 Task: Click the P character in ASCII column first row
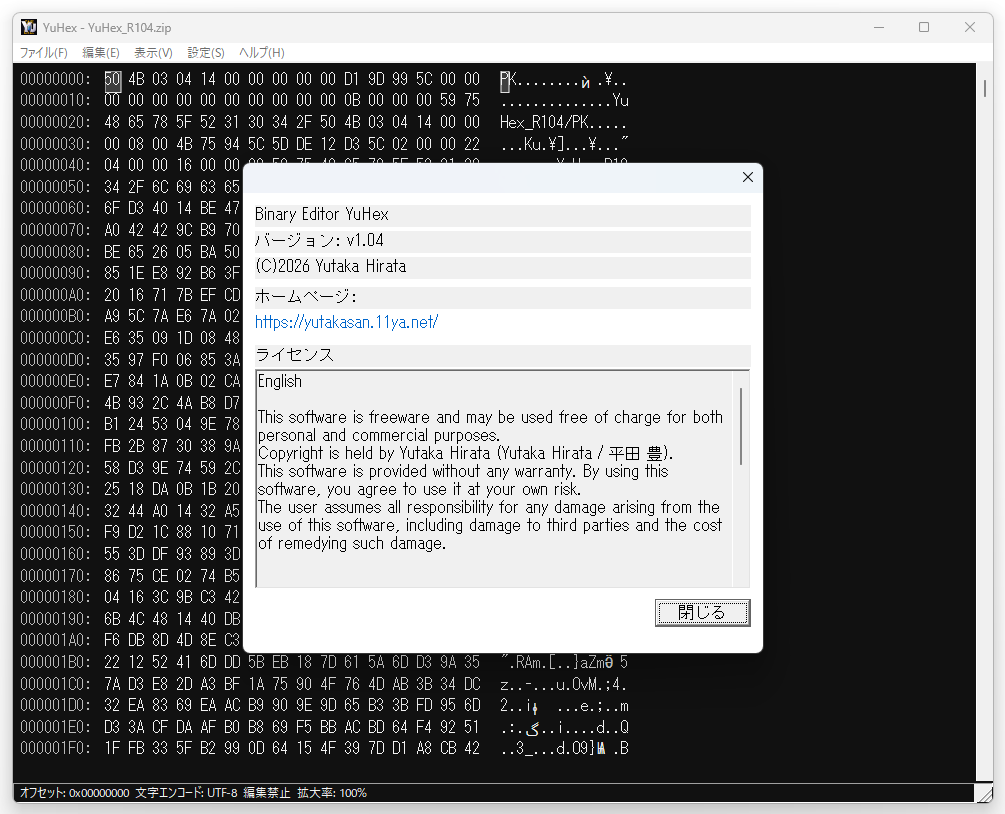click(x=504, y=80)
